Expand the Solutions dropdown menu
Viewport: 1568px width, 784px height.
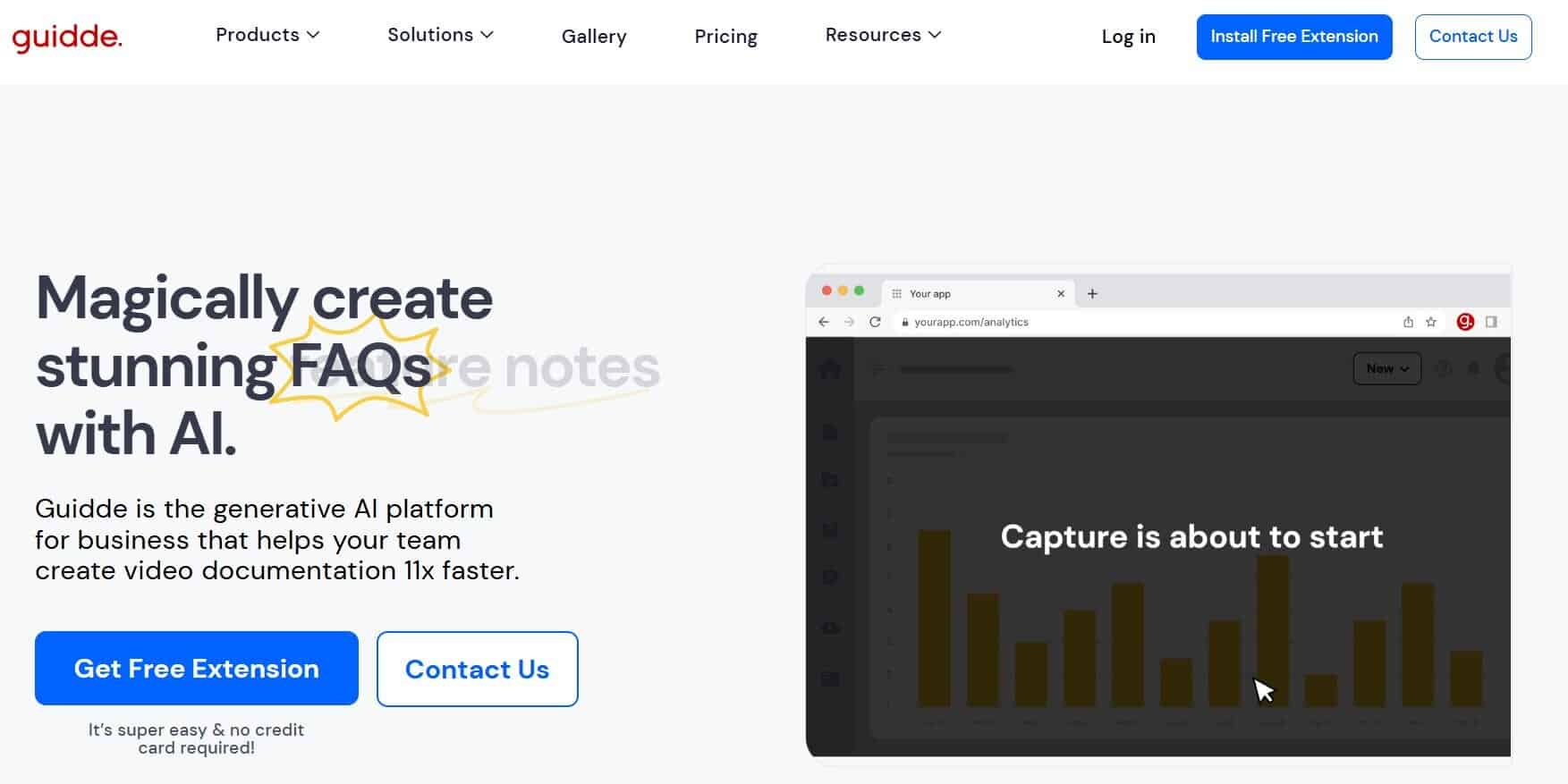click(440, 35)
